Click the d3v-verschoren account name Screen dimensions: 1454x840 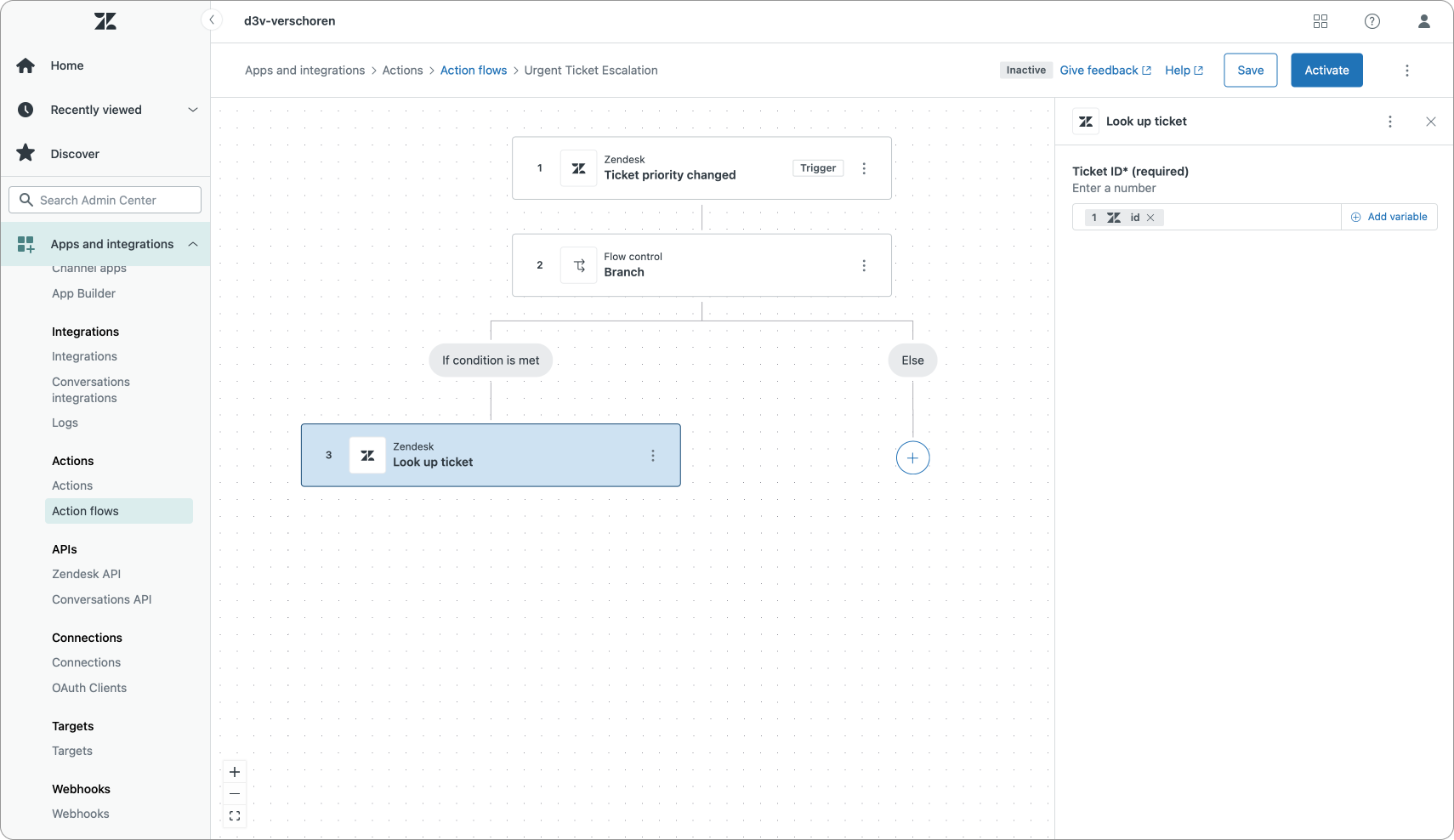[x=290, y=21]
